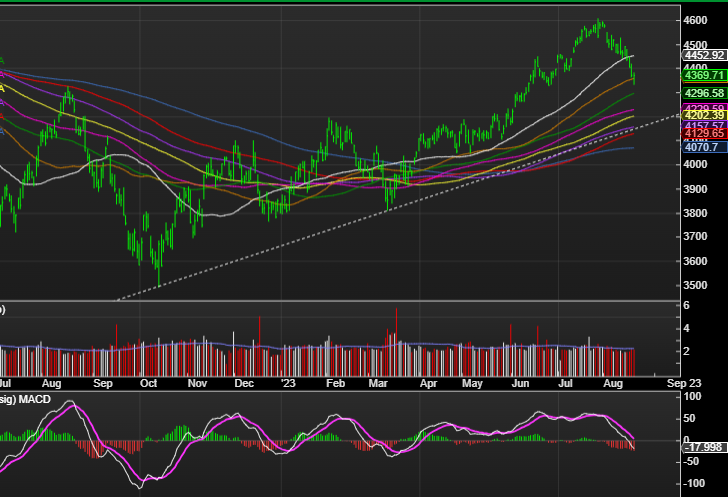Click the '23 year date label
The height and width of the screenshot is (497, 728).
click(x=288, y=383)
